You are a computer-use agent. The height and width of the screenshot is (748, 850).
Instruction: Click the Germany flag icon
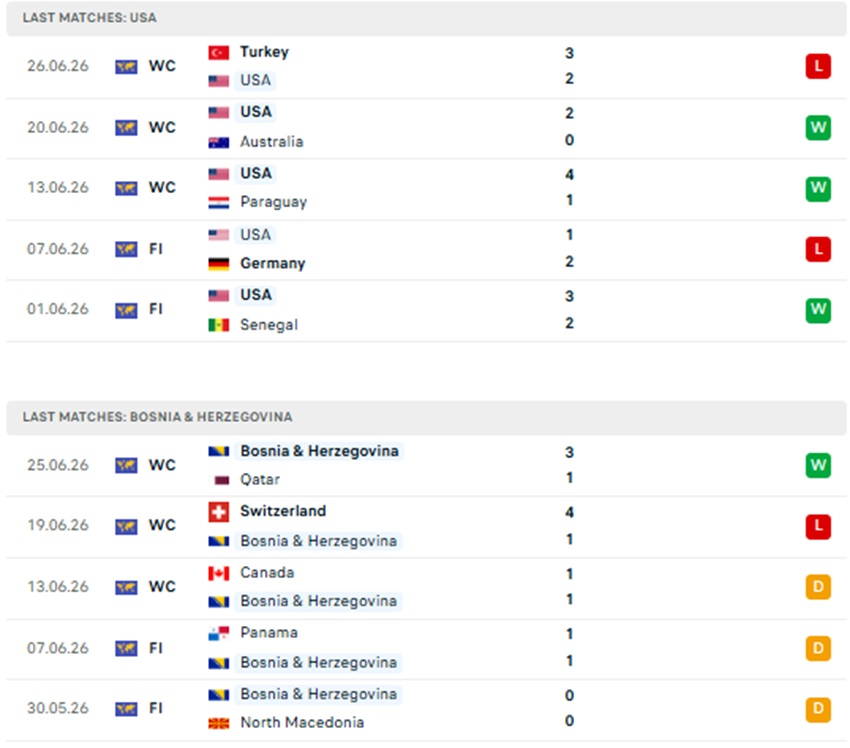point(218,264)
